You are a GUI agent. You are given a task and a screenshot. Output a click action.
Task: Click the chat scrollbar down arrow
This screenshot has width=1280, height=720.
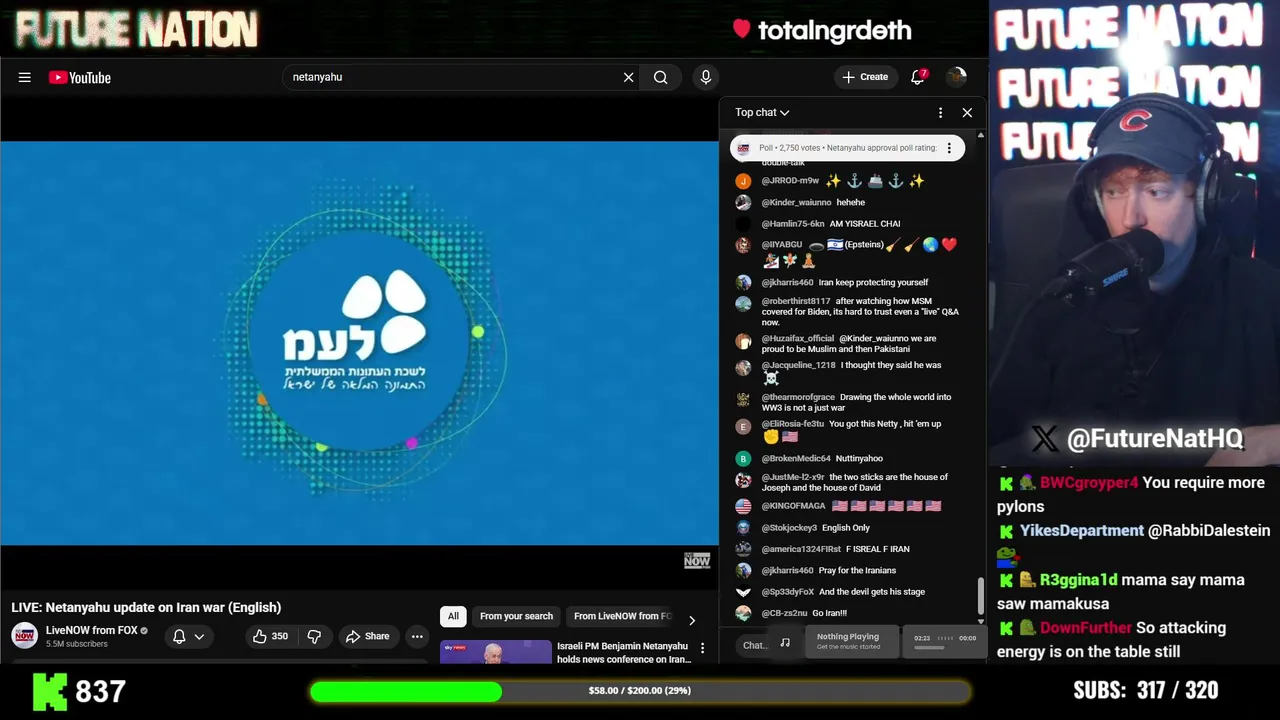tap(980, 622)
